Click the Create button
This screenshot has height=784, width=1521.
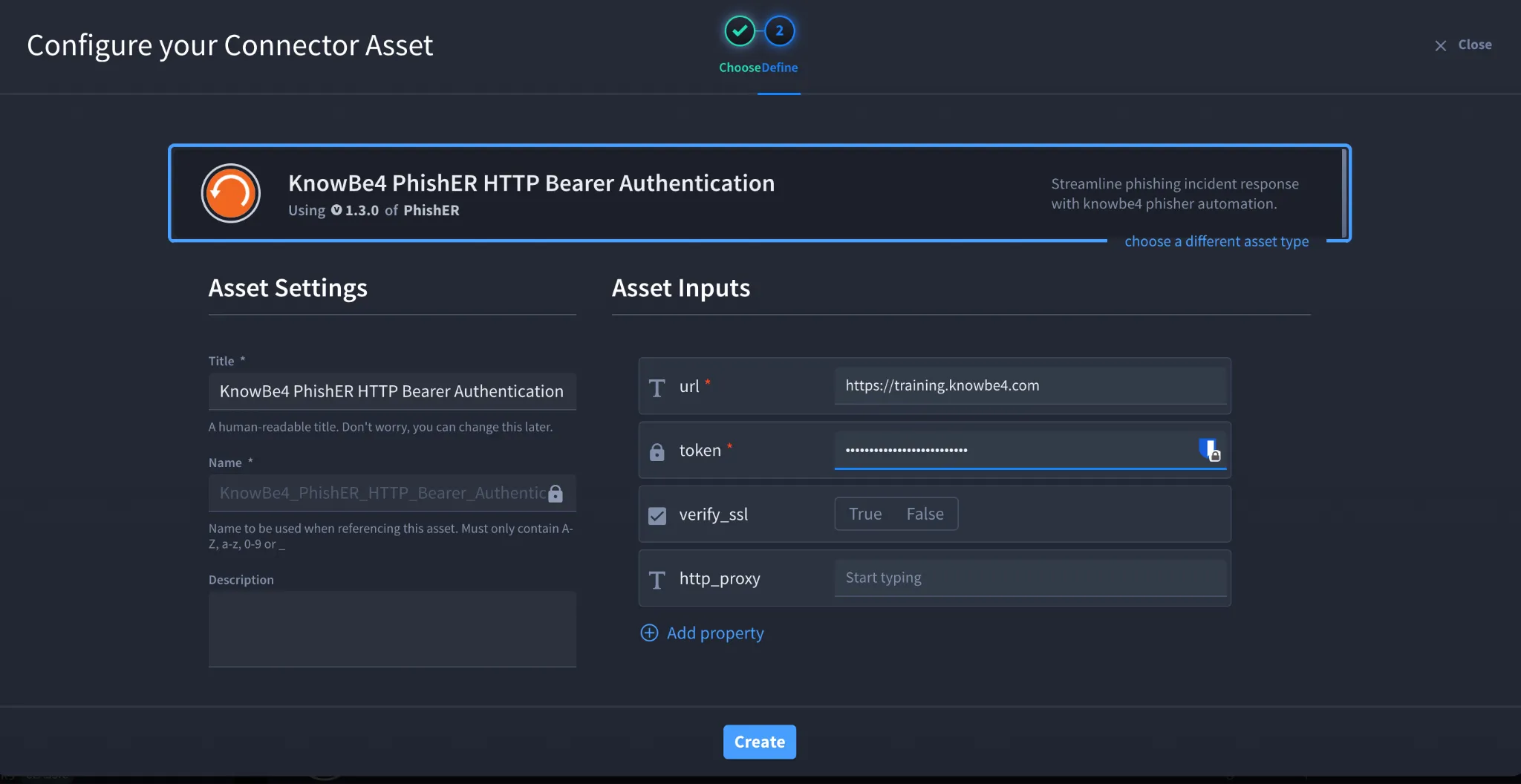click(x=760, y=742)
